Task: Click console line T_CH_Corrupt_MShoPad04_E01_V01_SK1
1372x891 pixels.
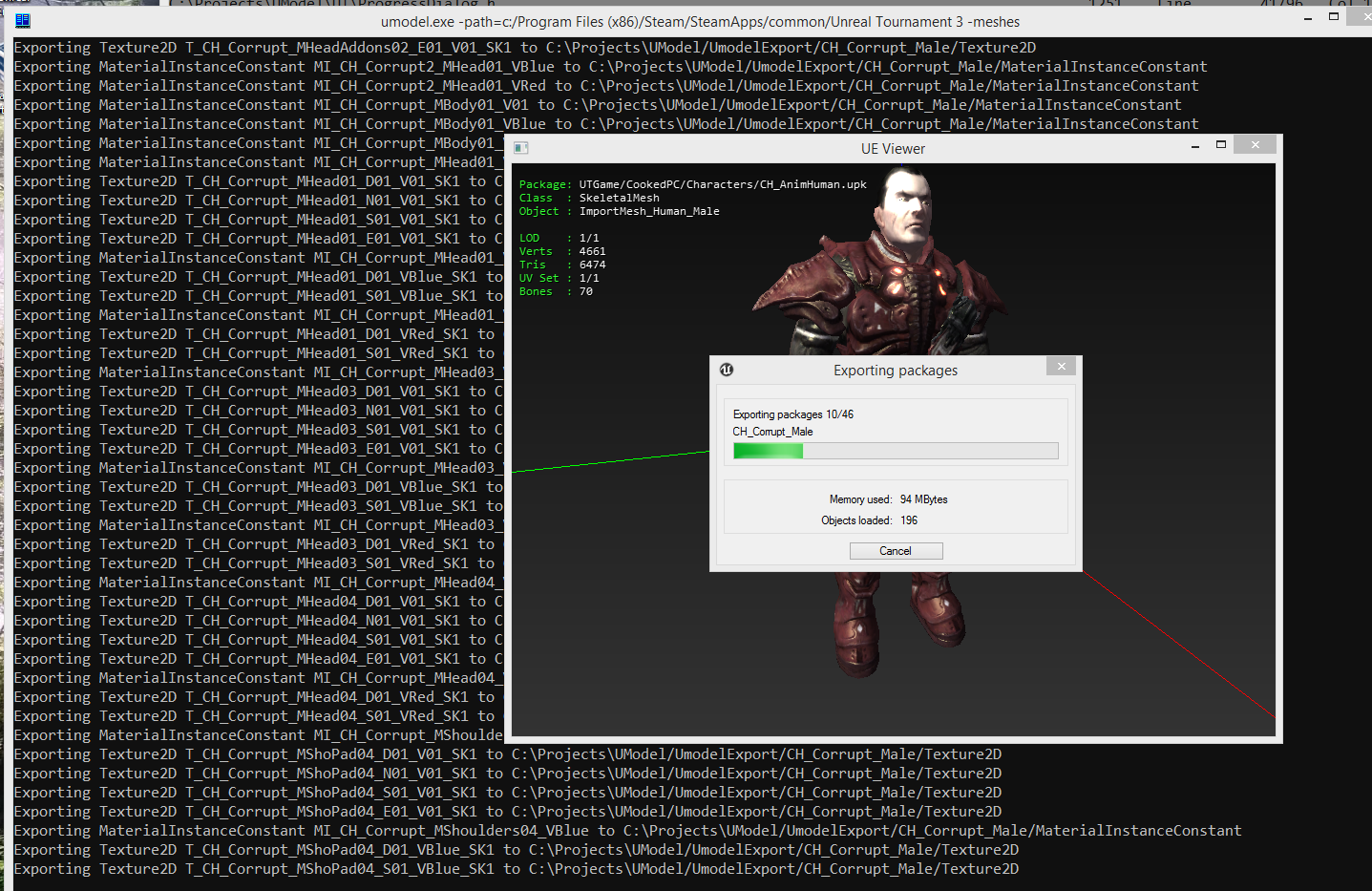Action: [508, 812]
